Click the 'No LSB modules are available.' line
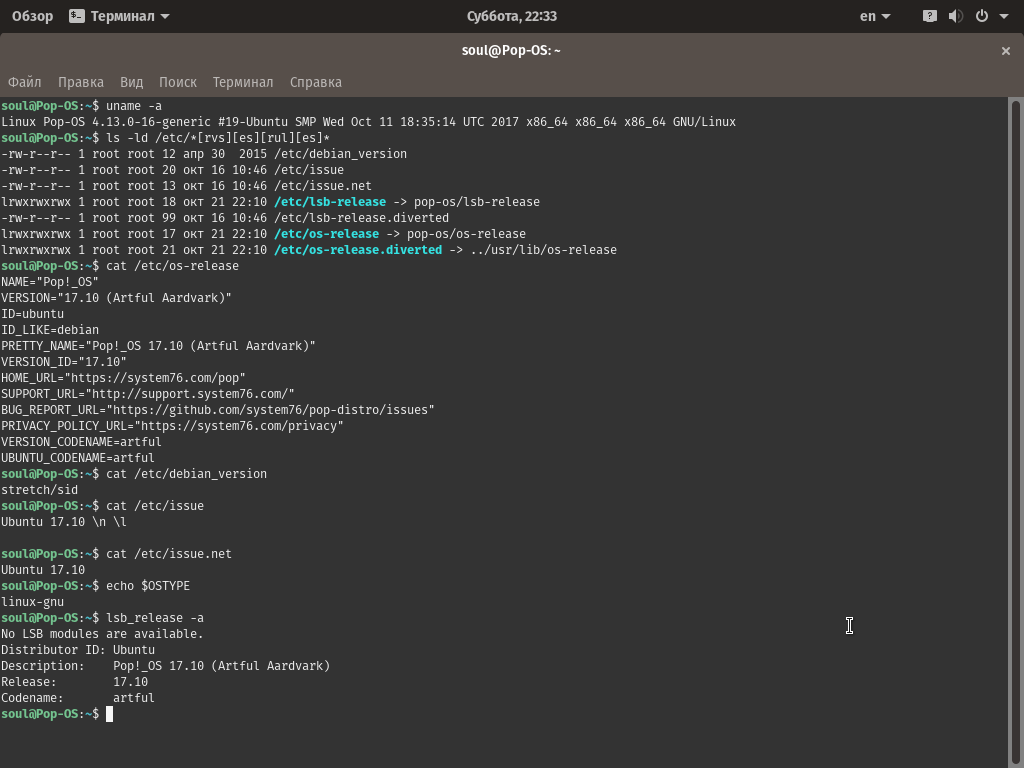Image resolution: width=1024 pixels, height=768 pixels. point(103,634)
